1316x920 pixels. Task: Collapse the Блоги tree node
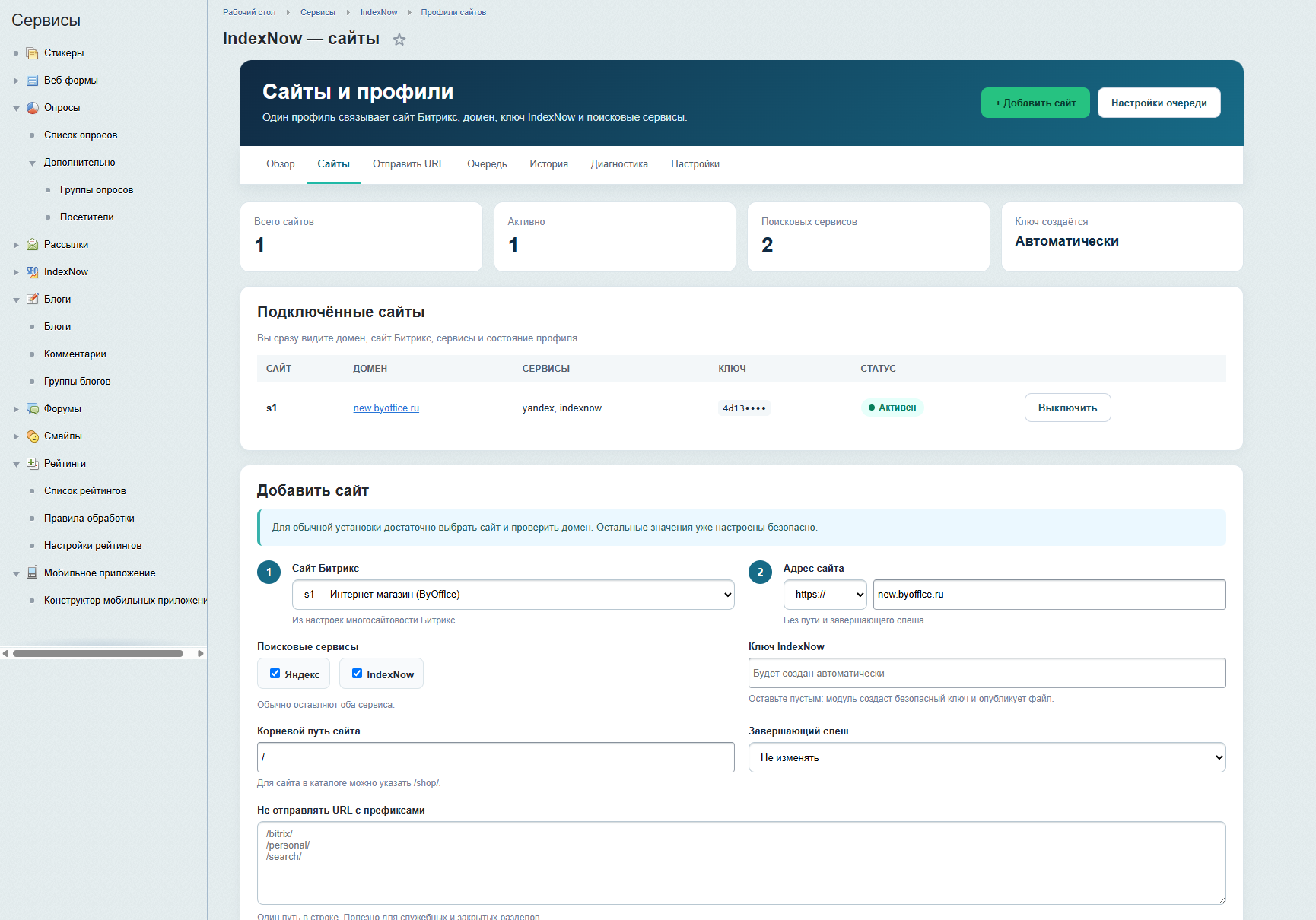click(x=16, y=300)
